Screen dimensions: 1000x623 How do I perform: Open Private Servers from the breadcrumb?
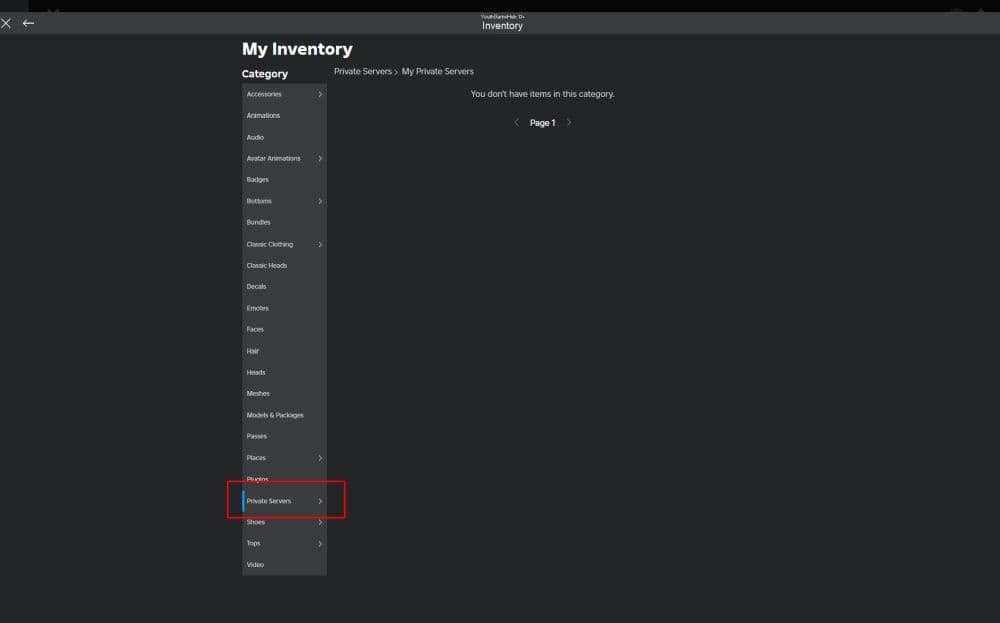361,71
